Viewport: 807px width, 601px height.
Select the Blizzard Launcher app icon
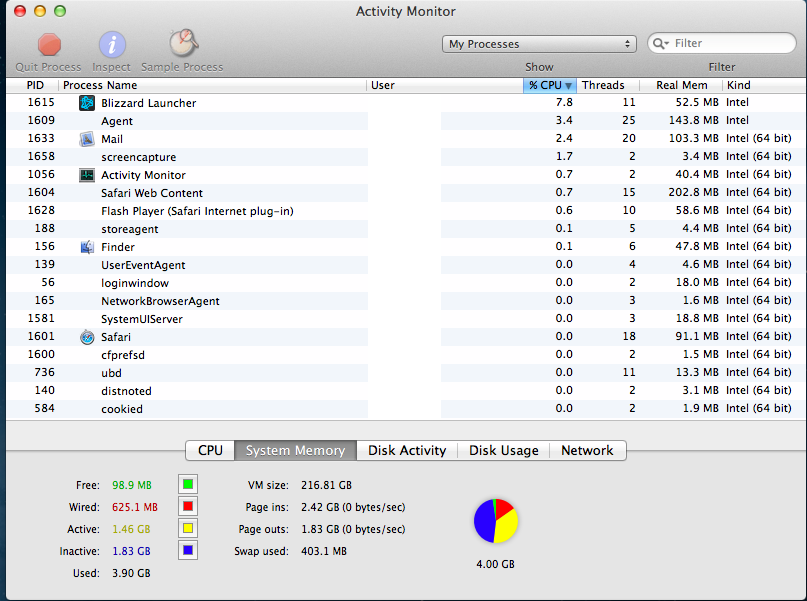[86, 103]
